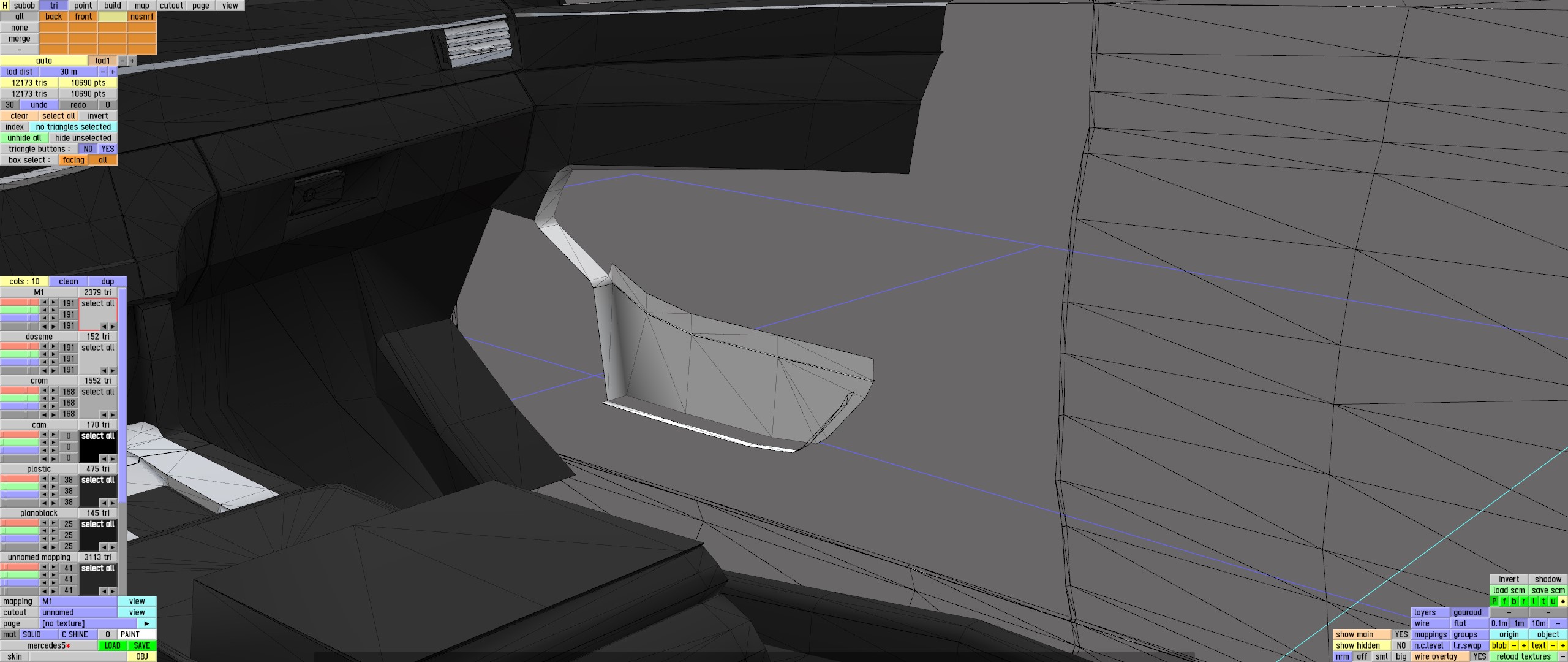Open the cutout 'unnamed' name field
Screen dimensions: 1568x662
[x=78, y=612]
